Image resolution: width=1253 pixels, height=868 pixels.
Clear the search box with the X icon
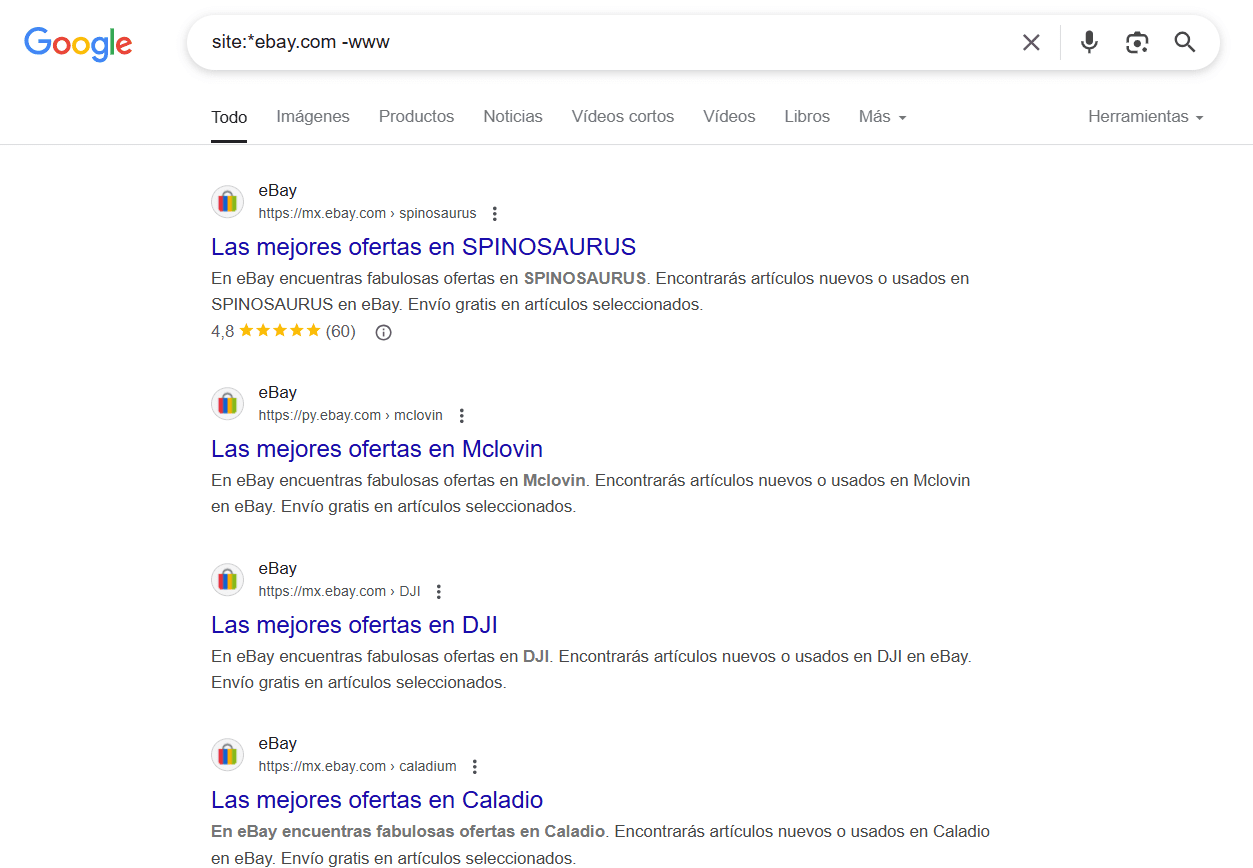coord(1031,42)
